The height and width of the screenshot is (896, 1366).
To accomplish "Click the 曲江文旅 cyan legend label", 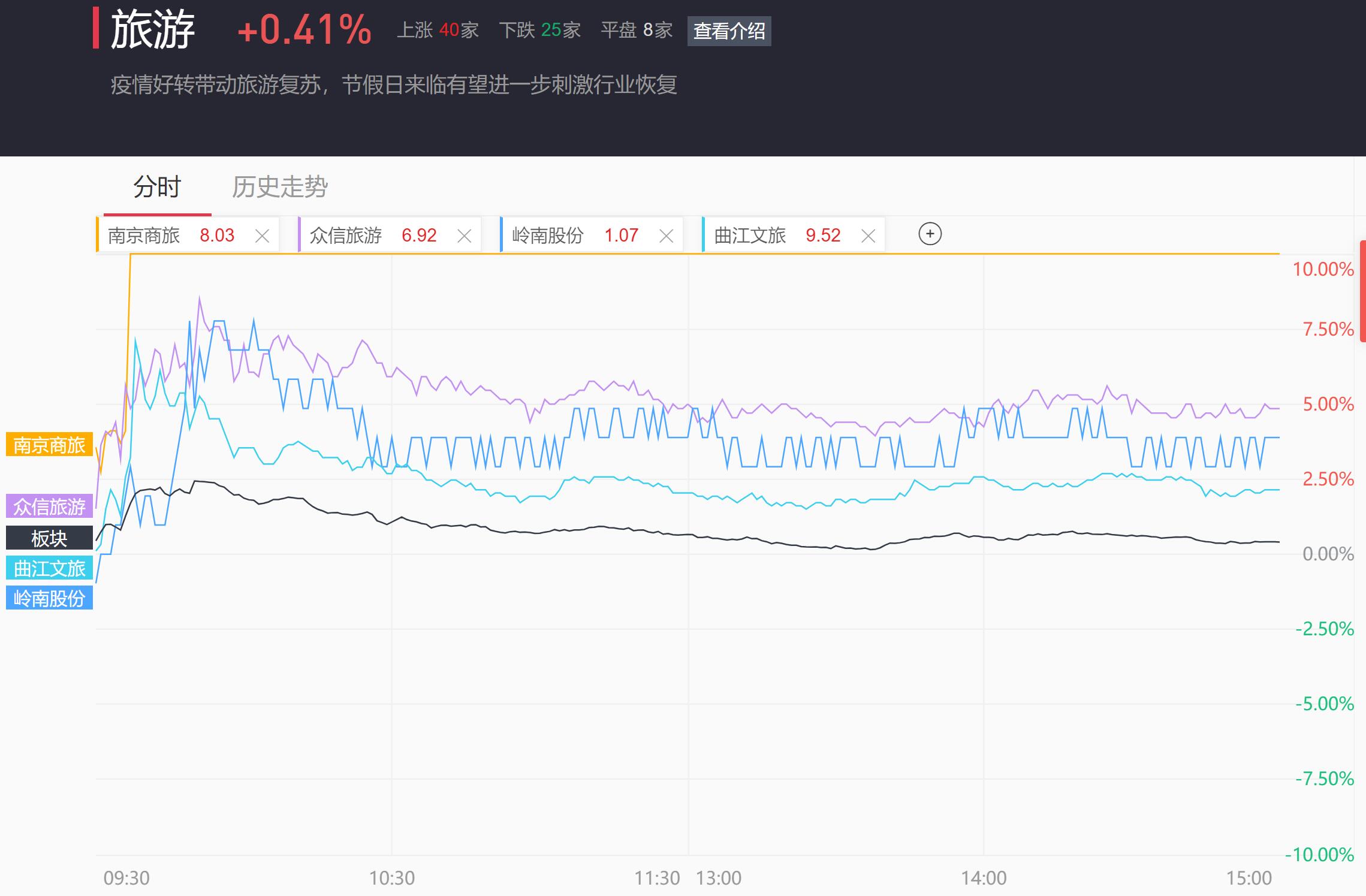I will tap(49, 568).
